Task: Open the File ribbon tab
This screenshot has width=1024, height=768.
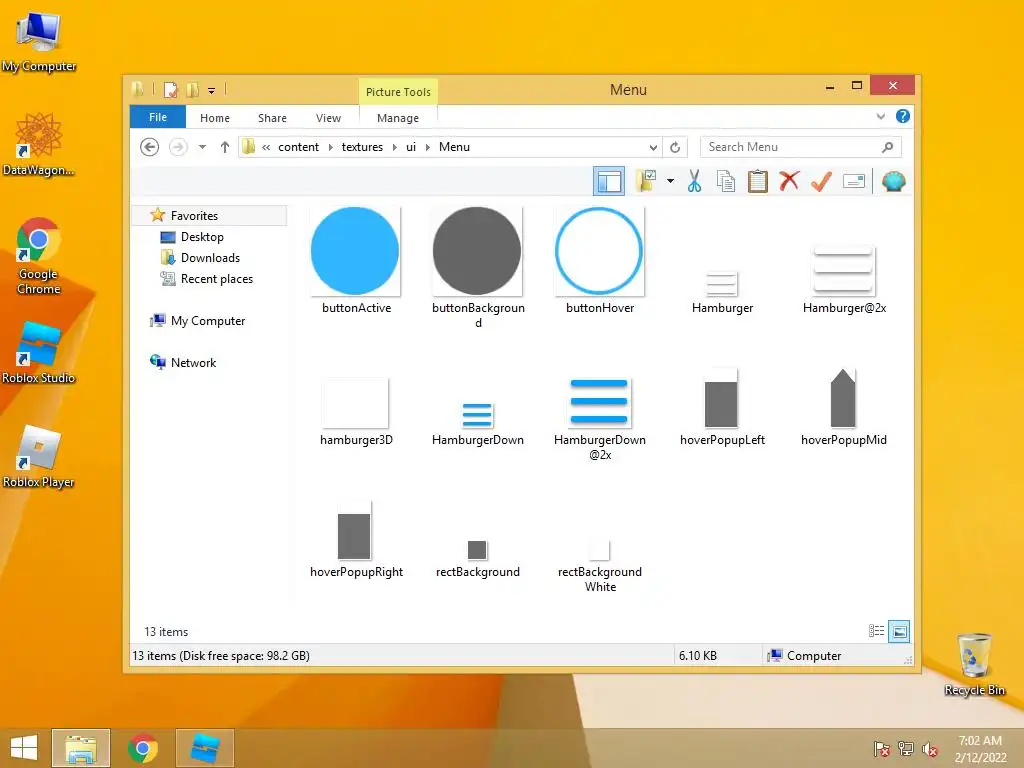Action: click(158, 117)
